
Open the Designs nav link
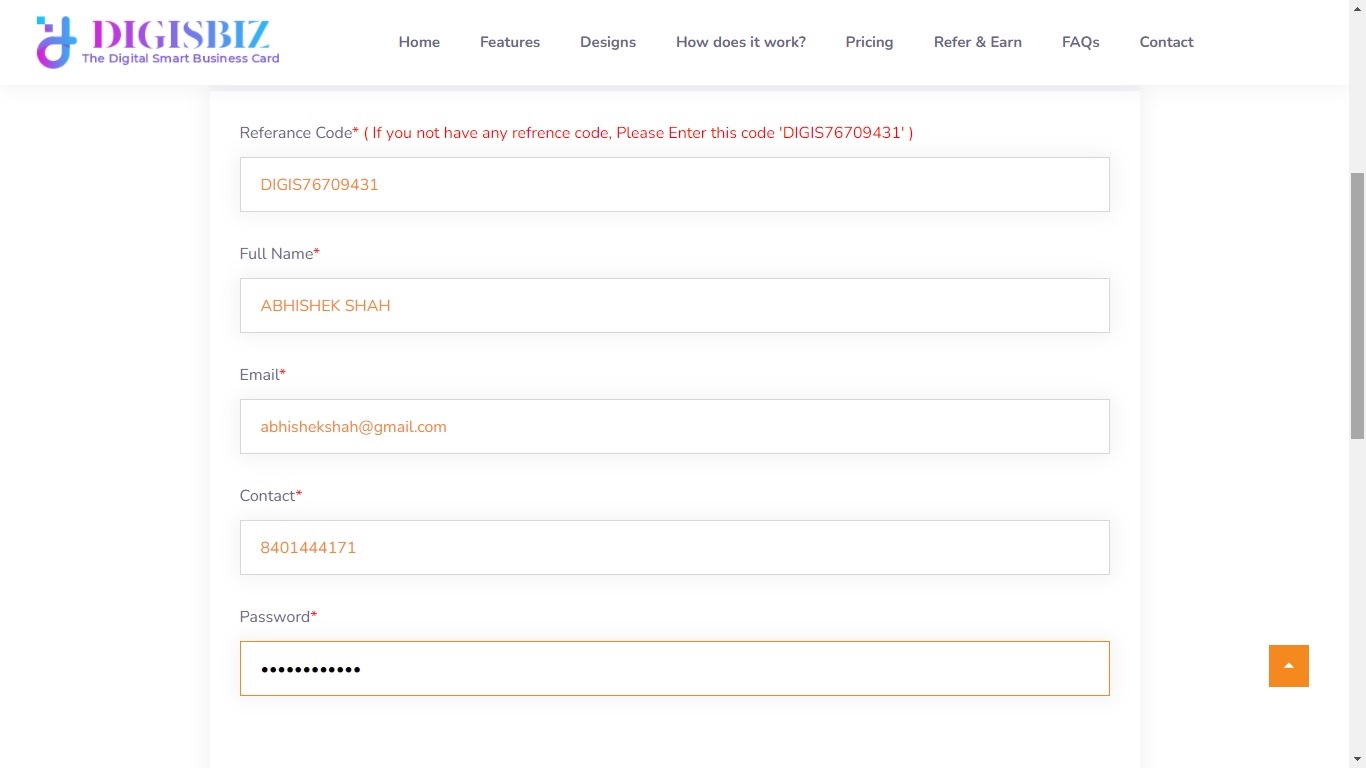coord(608,42)
